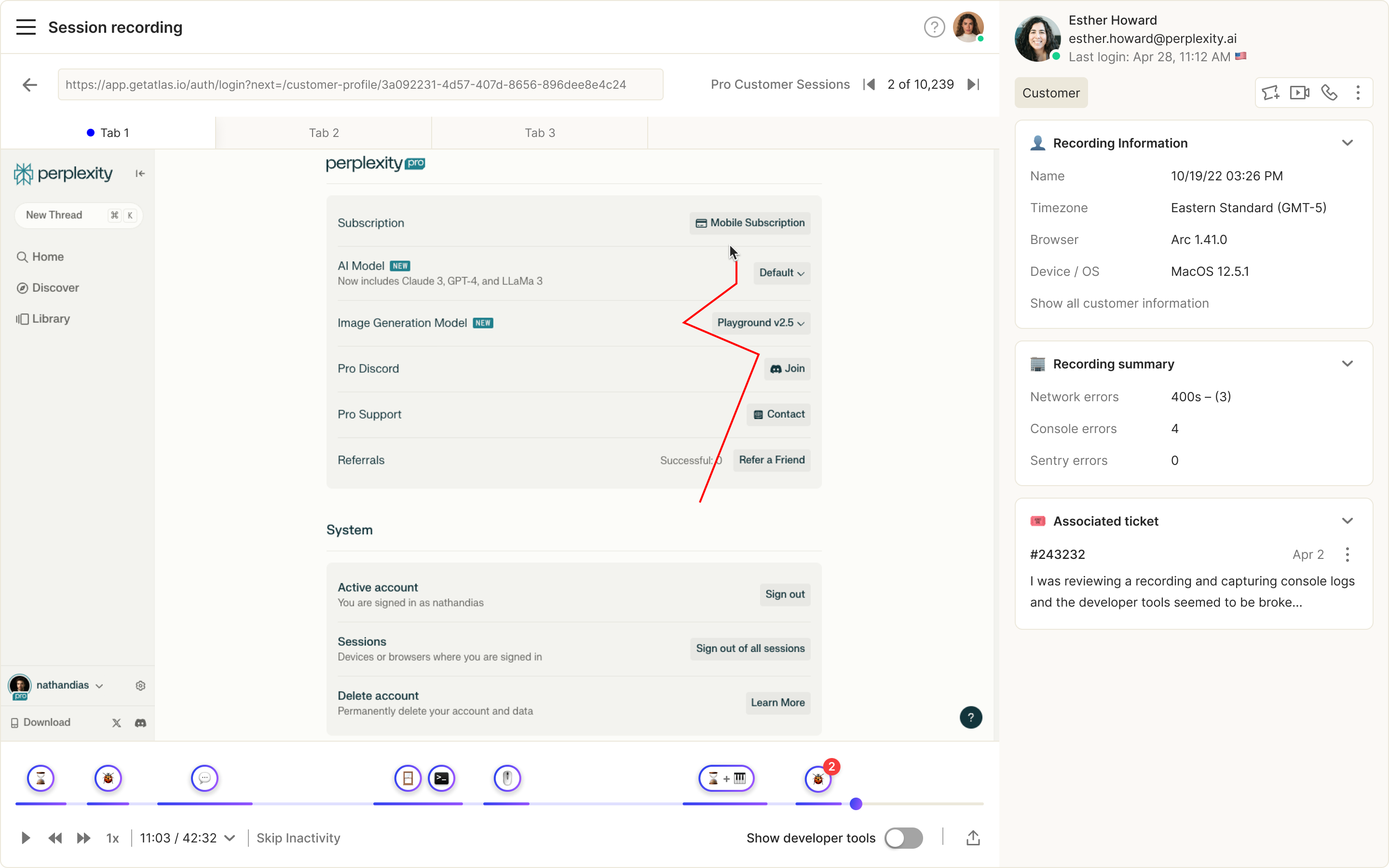
Task: Skip to next session arrow
Action: (973, 84)
